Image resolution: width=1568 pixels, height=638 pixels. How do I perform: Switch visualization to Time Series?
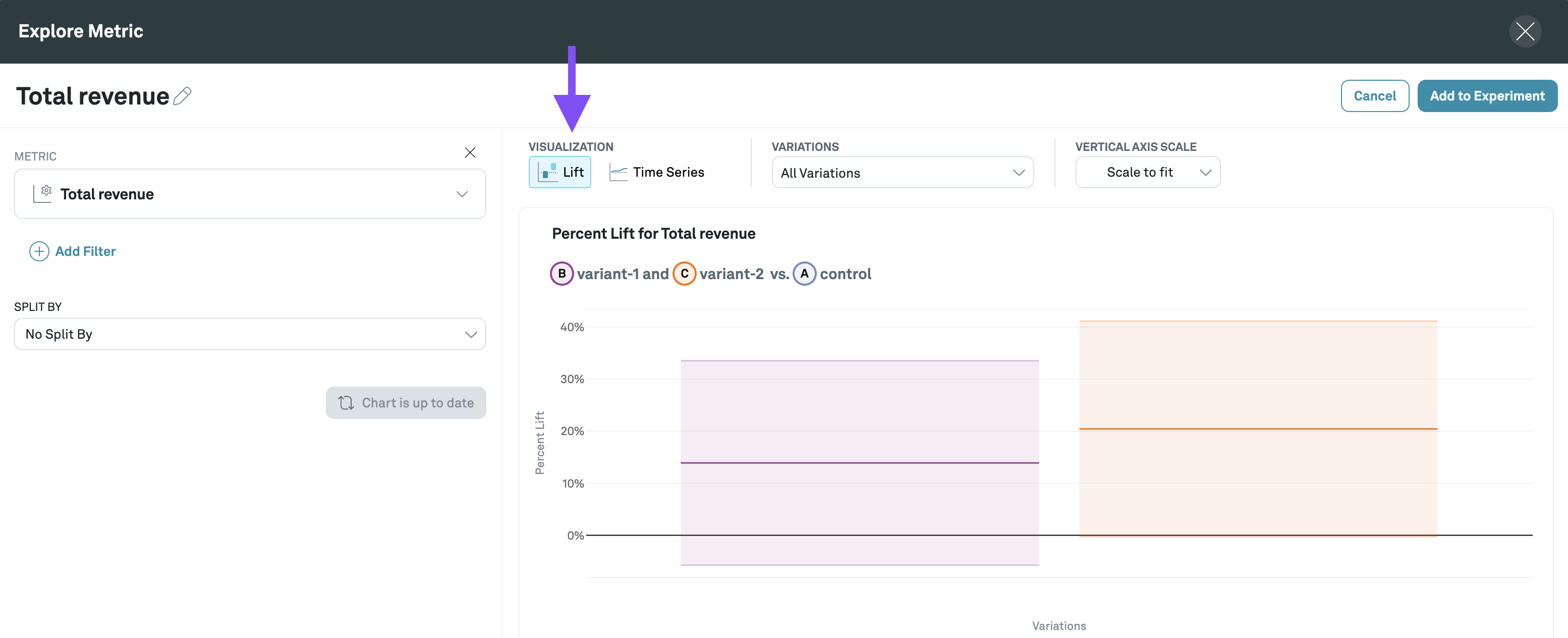(x=657, y=172)
